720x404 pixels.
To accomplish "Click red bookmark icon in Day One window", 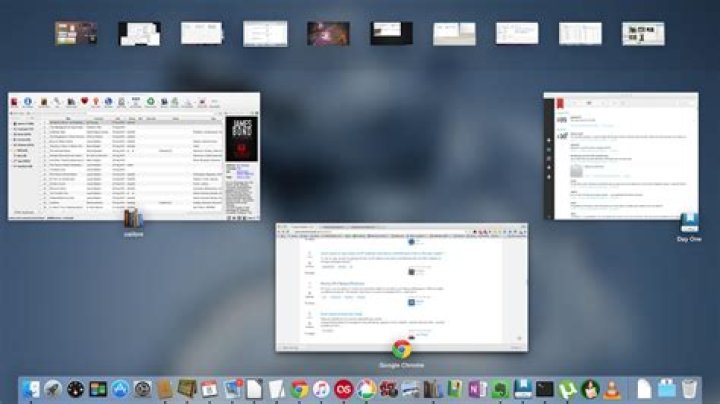I will pyautogui.click(x=560, y=103).
